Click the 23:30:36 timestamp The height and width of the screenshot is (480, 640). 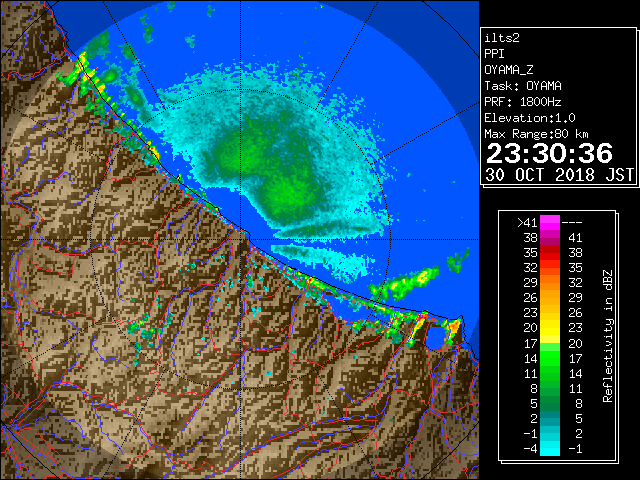click(549, 153)
